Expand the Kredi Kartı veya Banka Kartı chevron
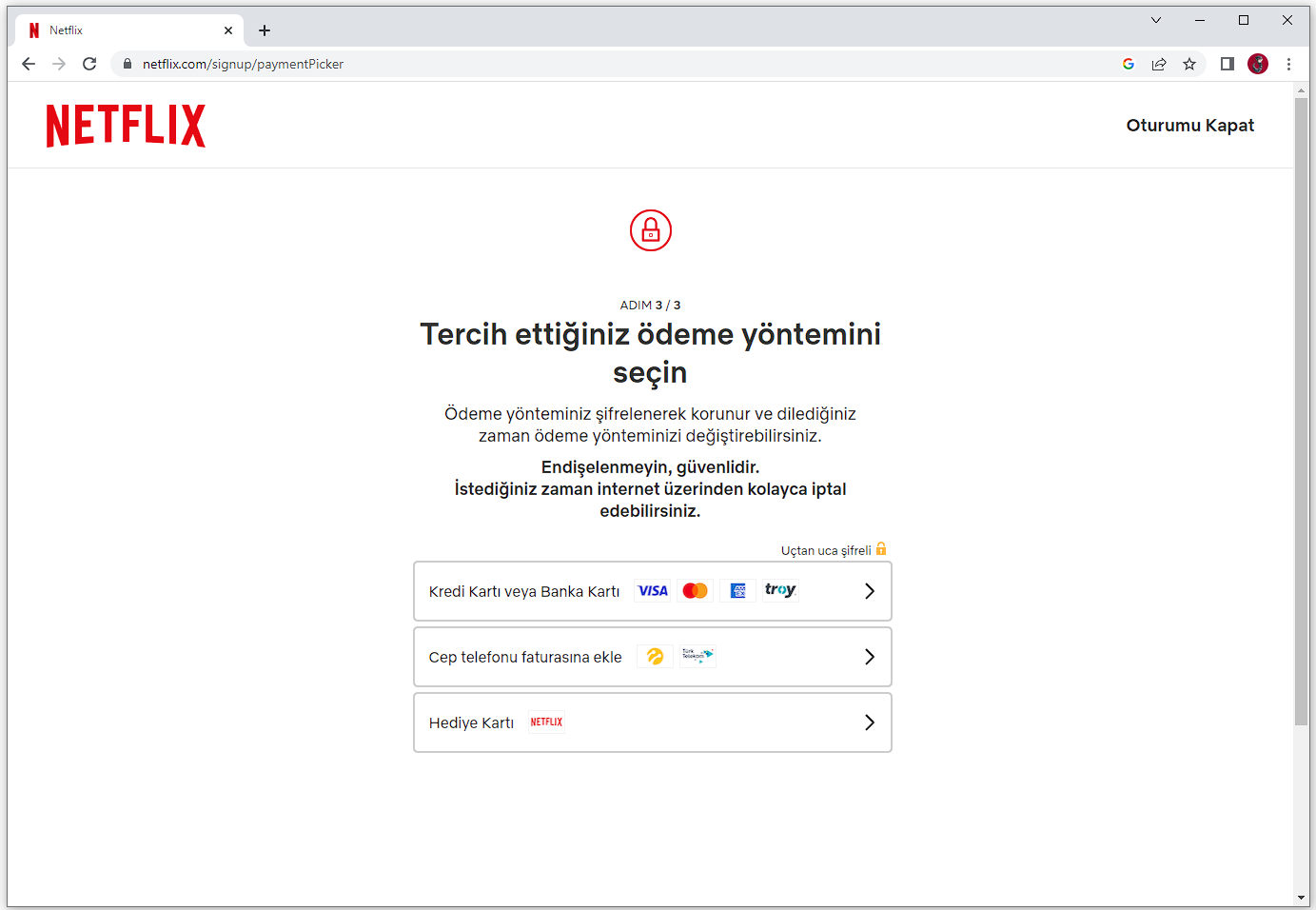The image size is (1316, 910). pyautogui.click(x=869, y=591)
